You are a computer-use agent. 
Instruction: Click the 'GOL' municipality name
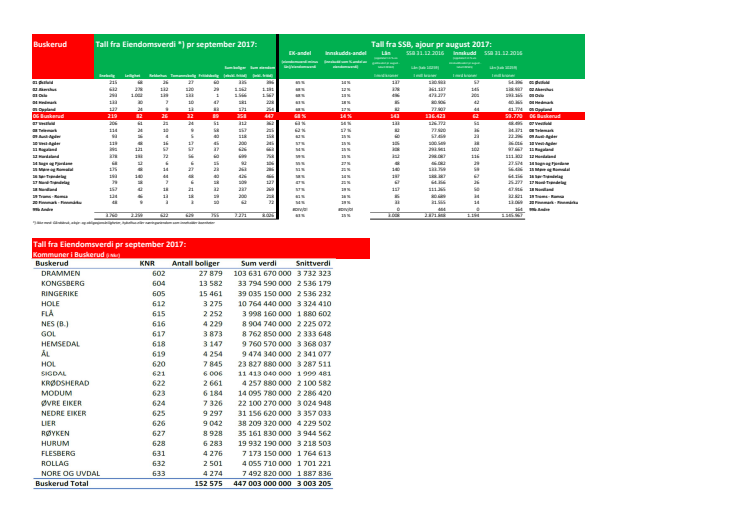49,334
